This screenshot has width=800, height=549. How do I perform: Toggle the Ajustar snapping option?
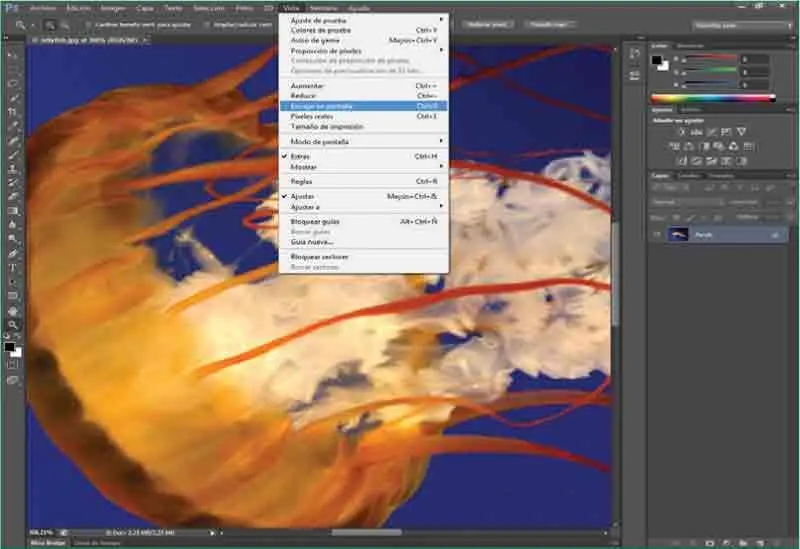(303, 196)
